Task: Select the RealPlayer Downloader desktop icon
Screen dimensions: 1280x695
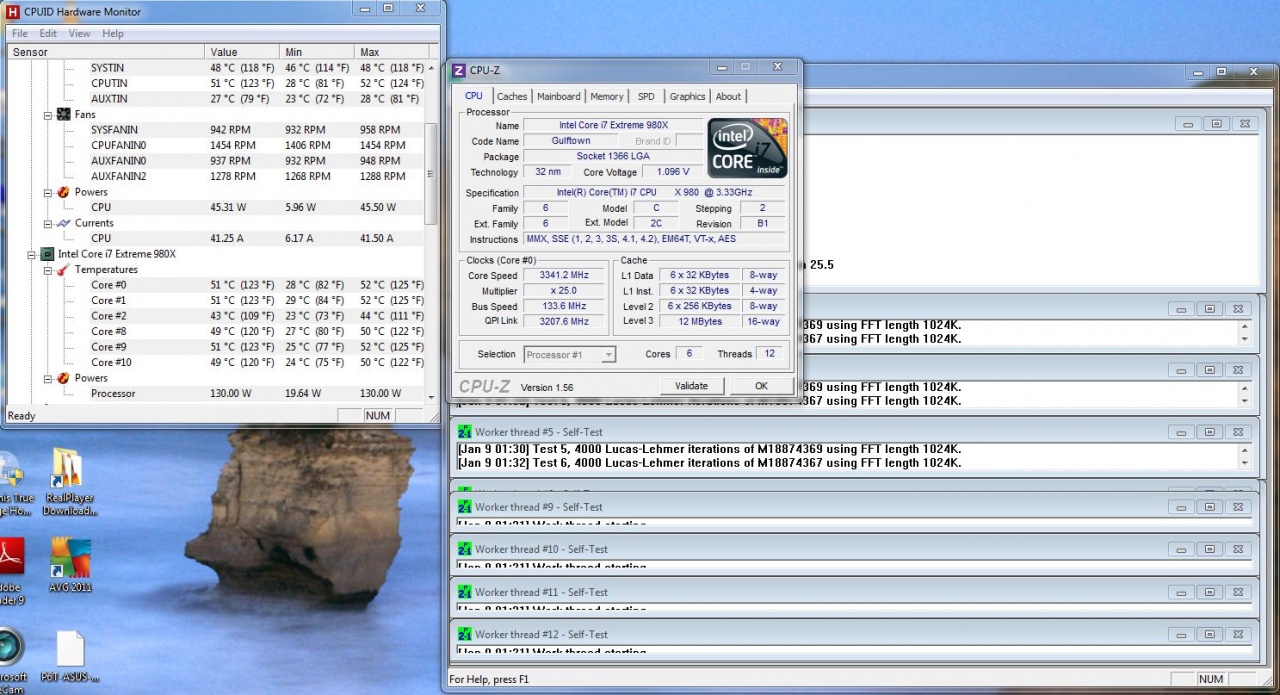Action: tap(68, 483)
